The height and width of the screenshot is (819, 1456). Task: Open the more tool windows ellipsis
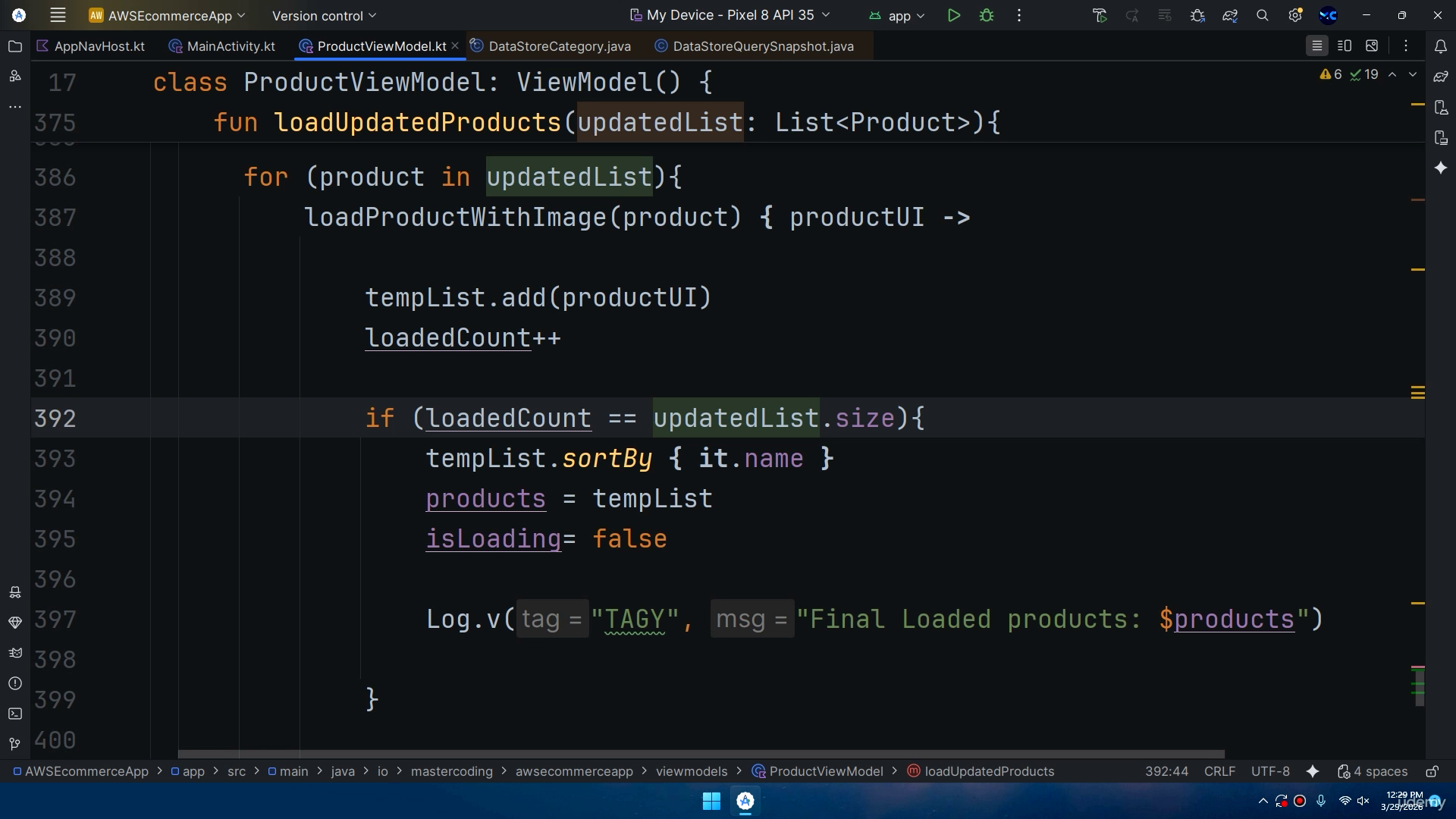click(x=15, y=107)
